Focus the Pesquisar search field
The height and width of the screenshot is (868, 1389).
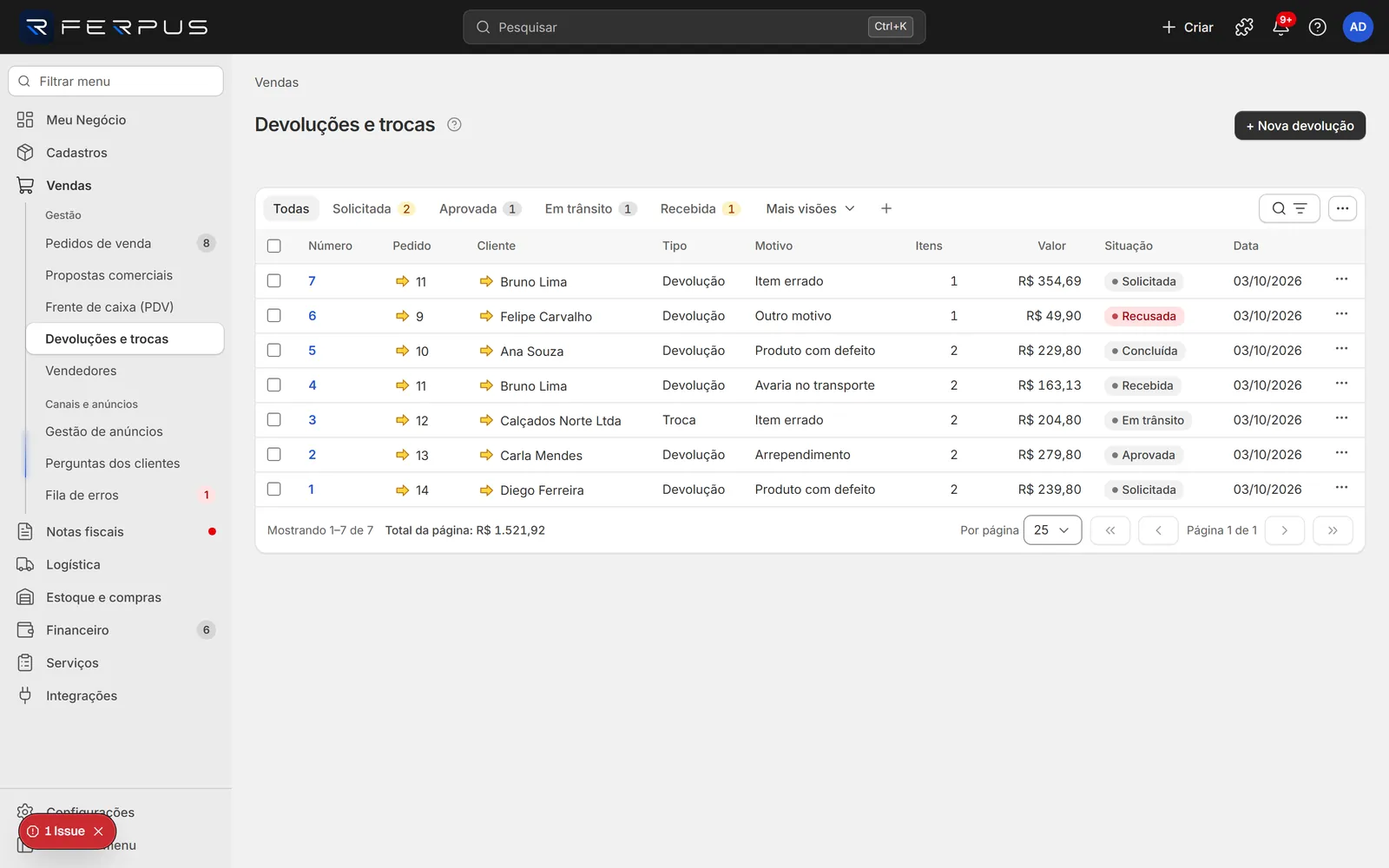694,27
